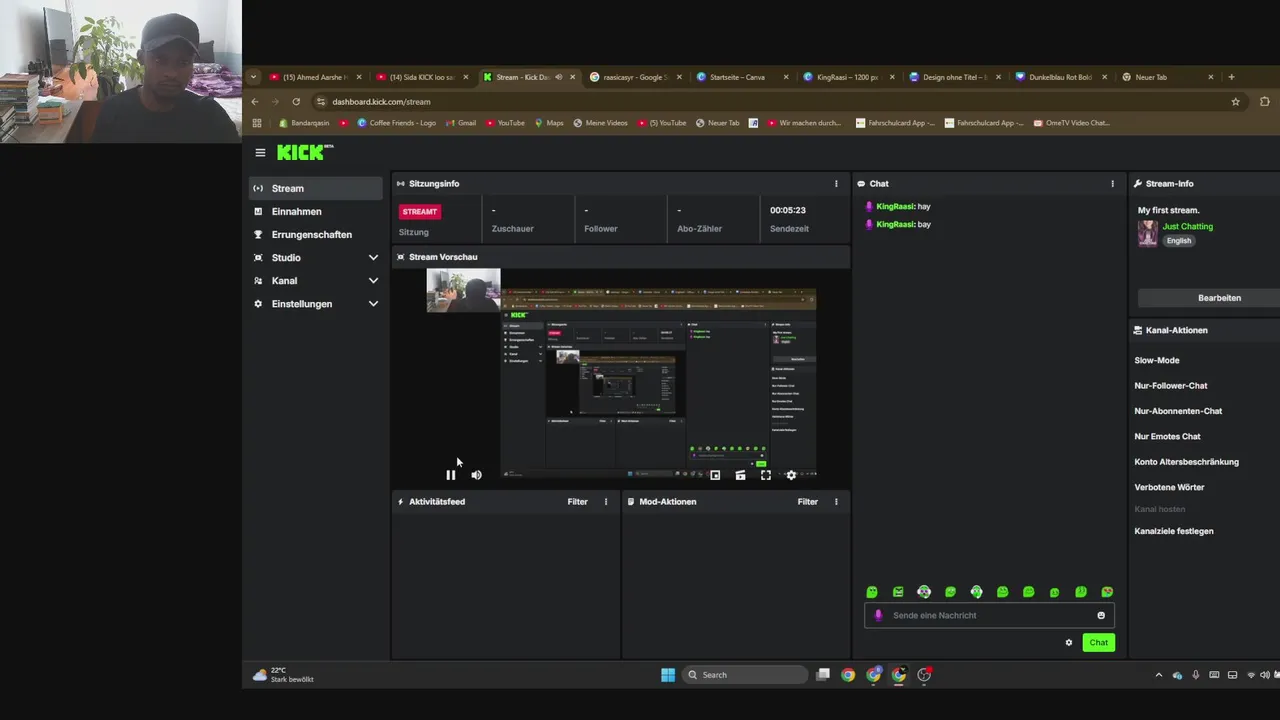This screenshot has width=1280, height=720.
Task: Click the Bearbeiten button
Action: [x=1219, y=298]
